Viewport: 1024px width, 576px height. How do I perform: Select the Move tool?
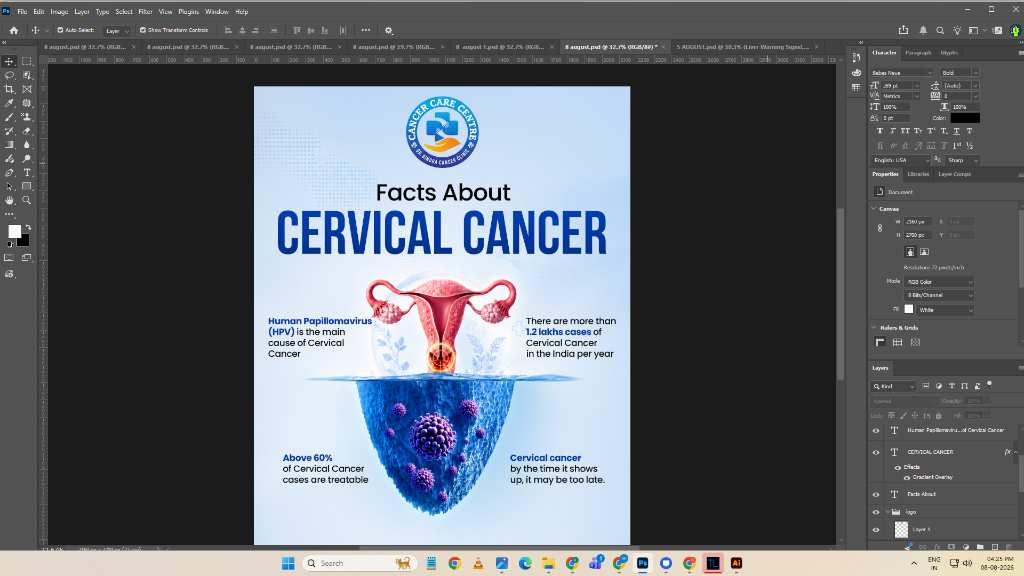9,61
